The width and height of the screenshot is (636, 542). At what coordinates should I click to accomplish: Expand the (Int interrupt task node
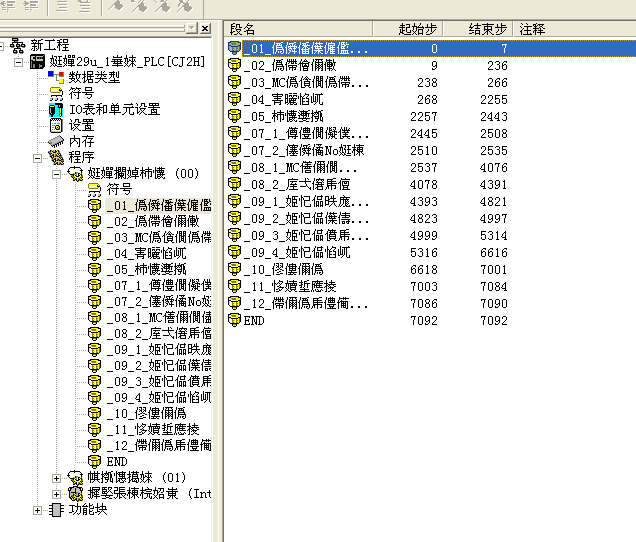click(56, 493)
